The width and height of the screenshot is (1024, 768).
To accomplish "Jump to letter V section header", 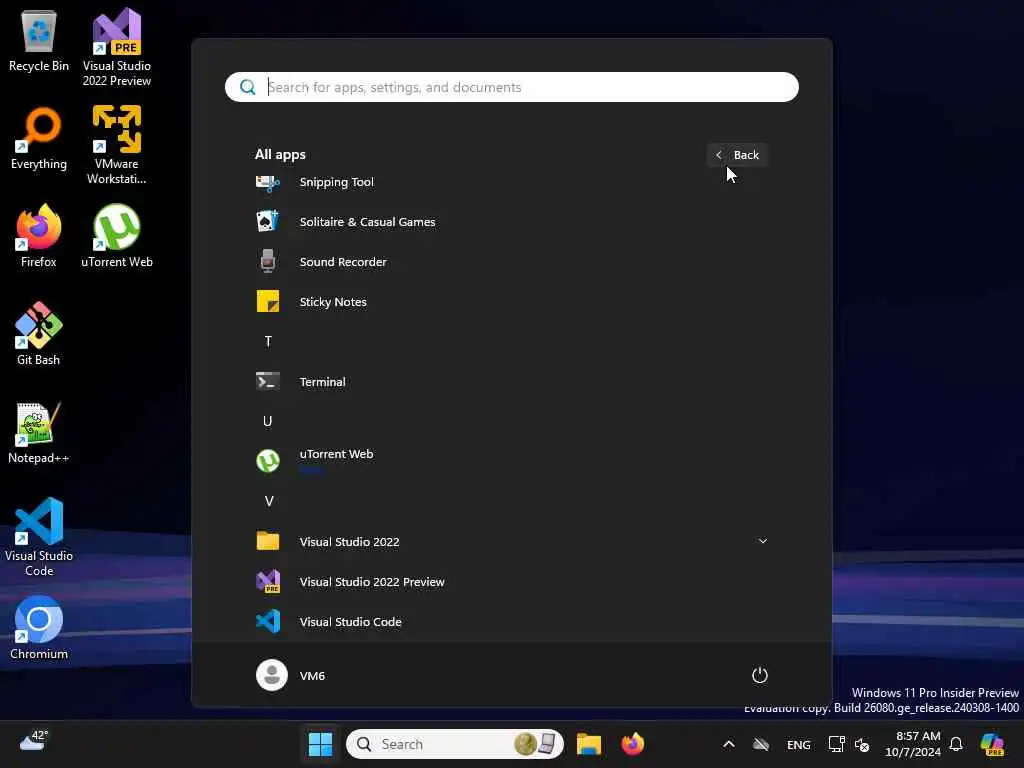I will click(x=268, y=502).
